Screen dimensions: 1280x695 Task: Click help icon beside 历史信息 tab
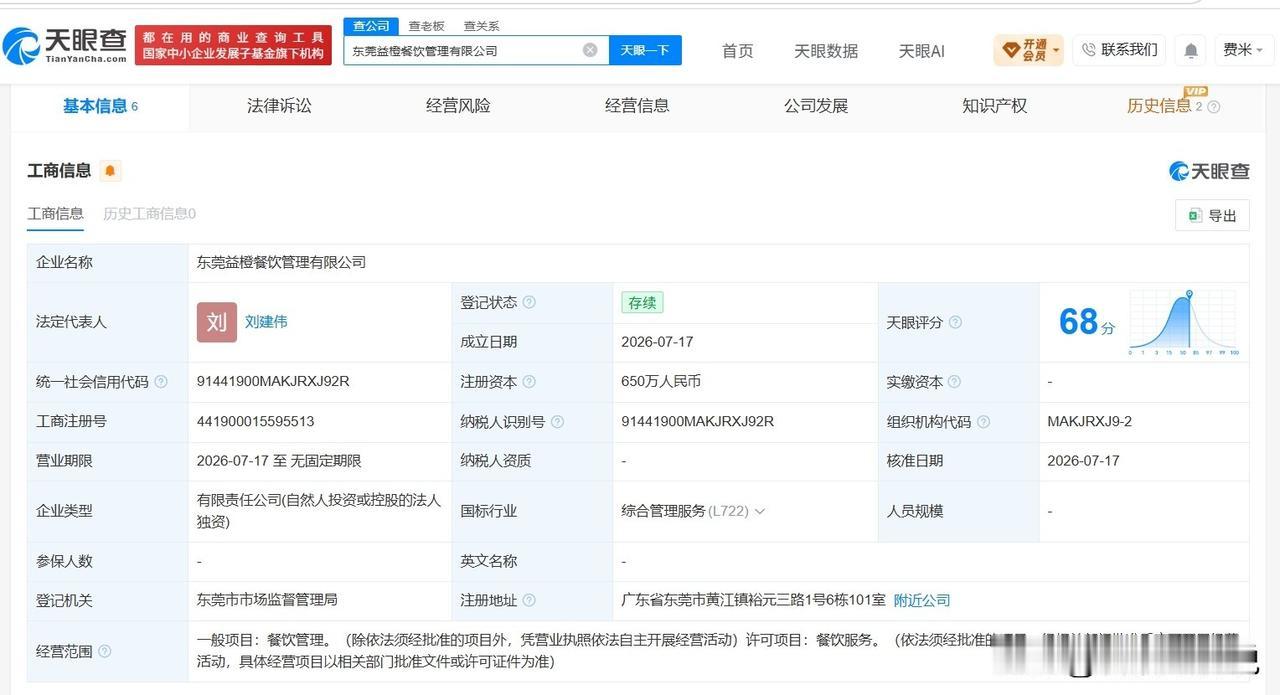coord(1214,107)
